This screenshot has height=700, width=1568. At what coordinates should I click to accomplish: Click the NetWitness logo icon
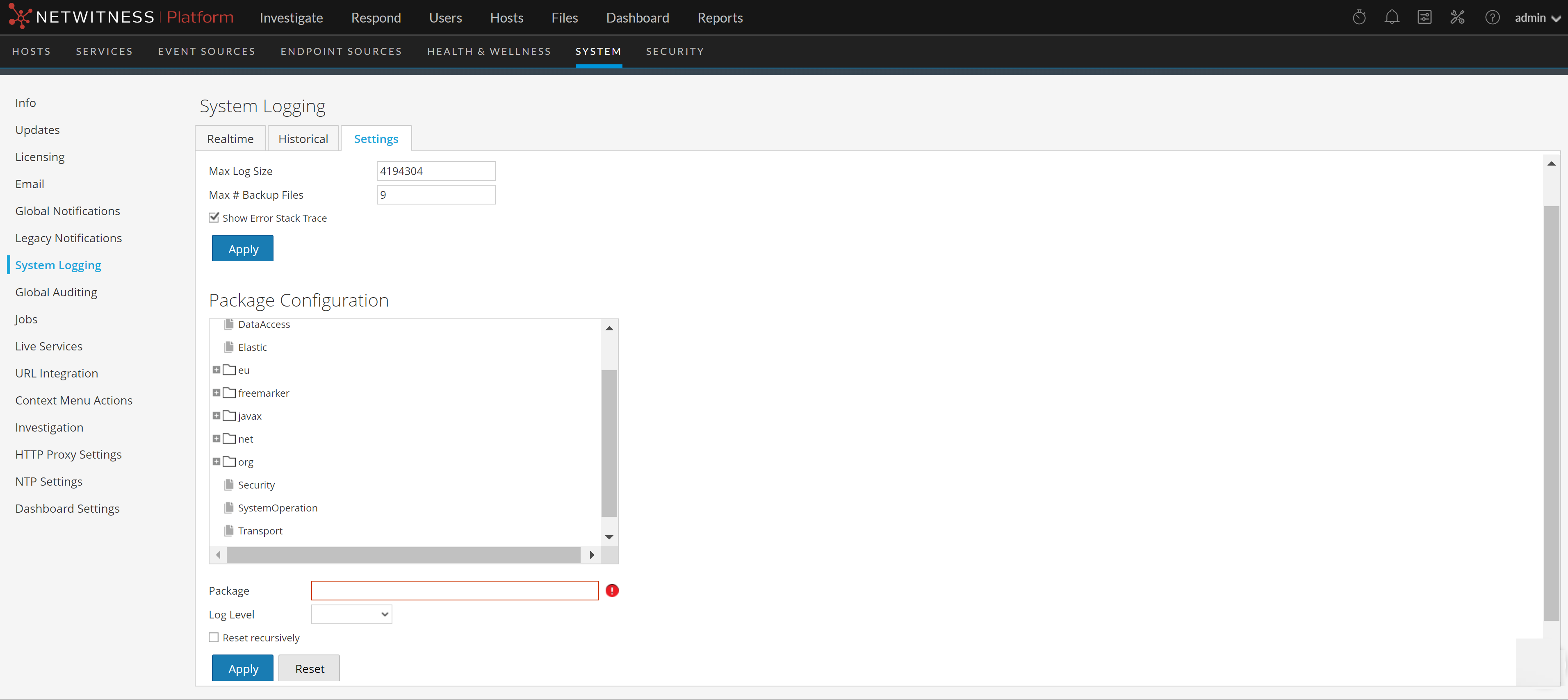20,17
